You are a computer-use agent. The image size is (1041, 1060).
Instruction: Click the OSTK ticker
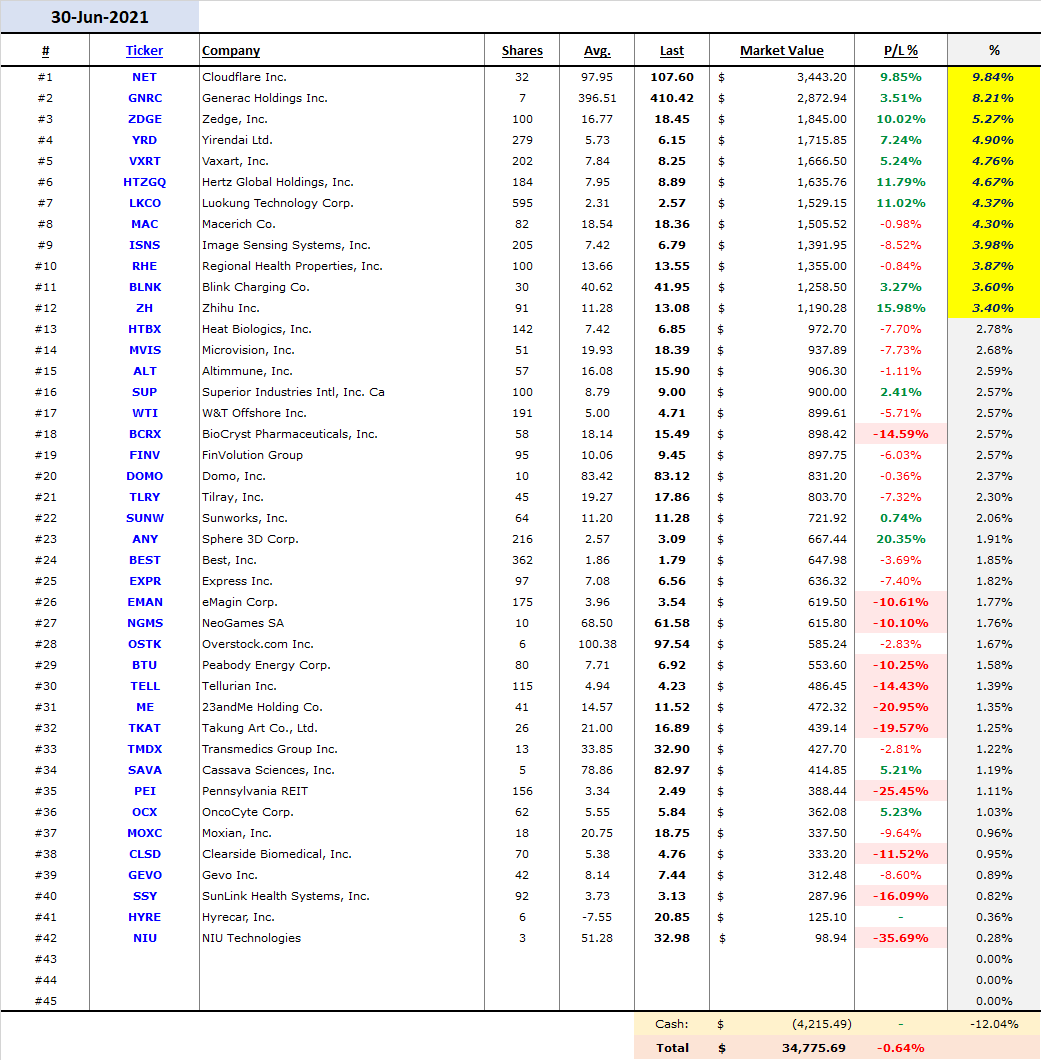pyautogui.click(x=145, y=644)
